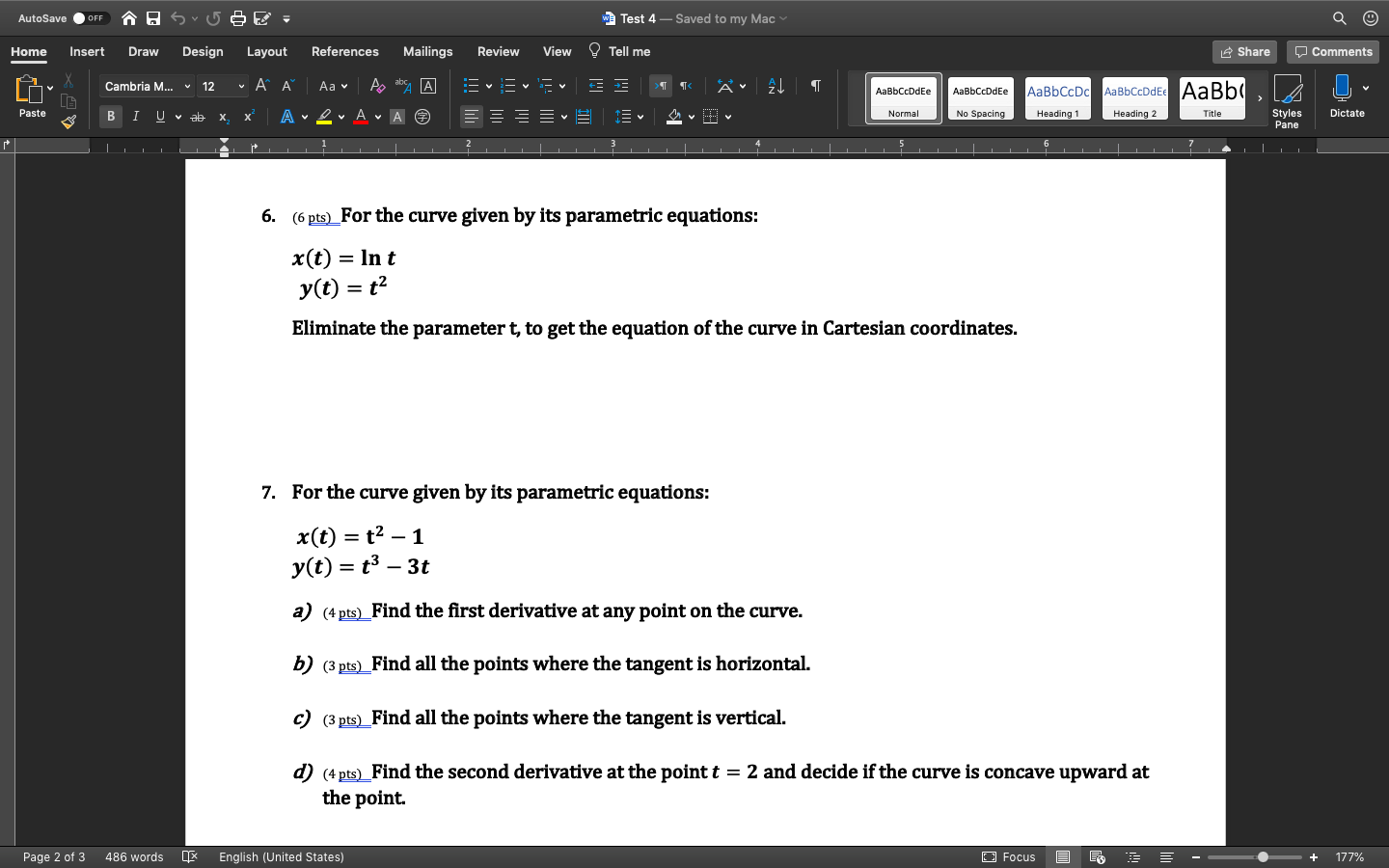Toggle Italic formatting
Viewport: 1389px width, 868px height.
136,117
